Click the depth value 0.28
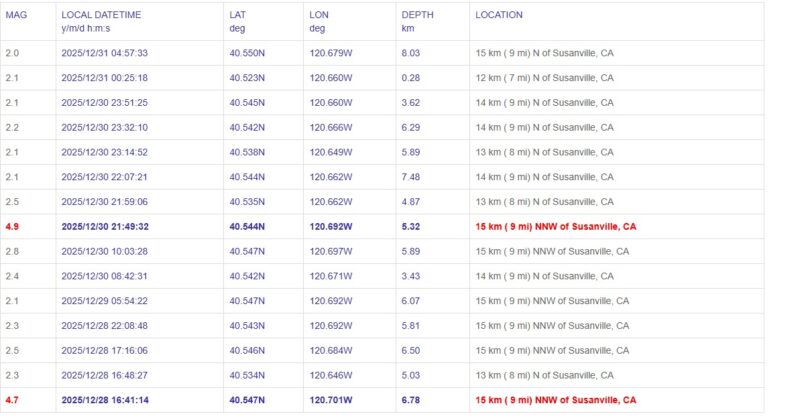The image size is (800, 420). pos(413,77)
